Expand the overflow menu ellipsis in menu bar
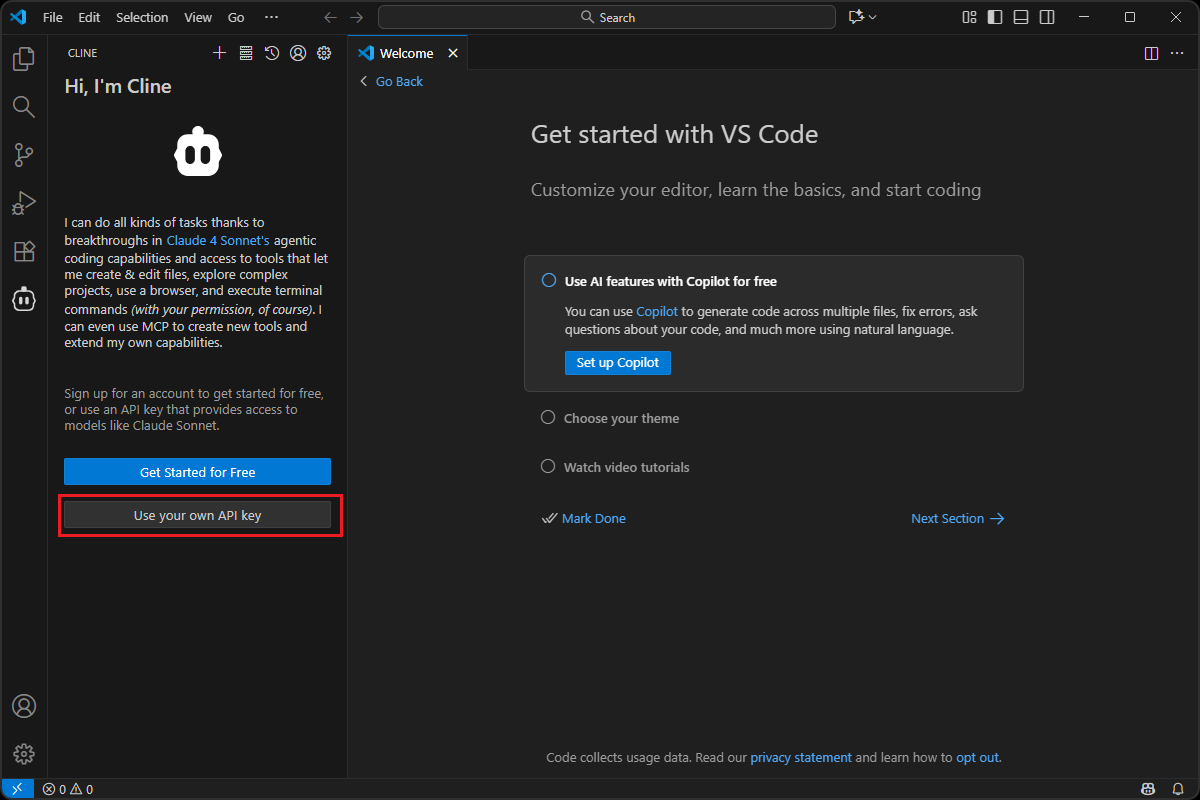The height and width of the screenshot is (800, 1200). pyautogui.click(x=271, y=17)
